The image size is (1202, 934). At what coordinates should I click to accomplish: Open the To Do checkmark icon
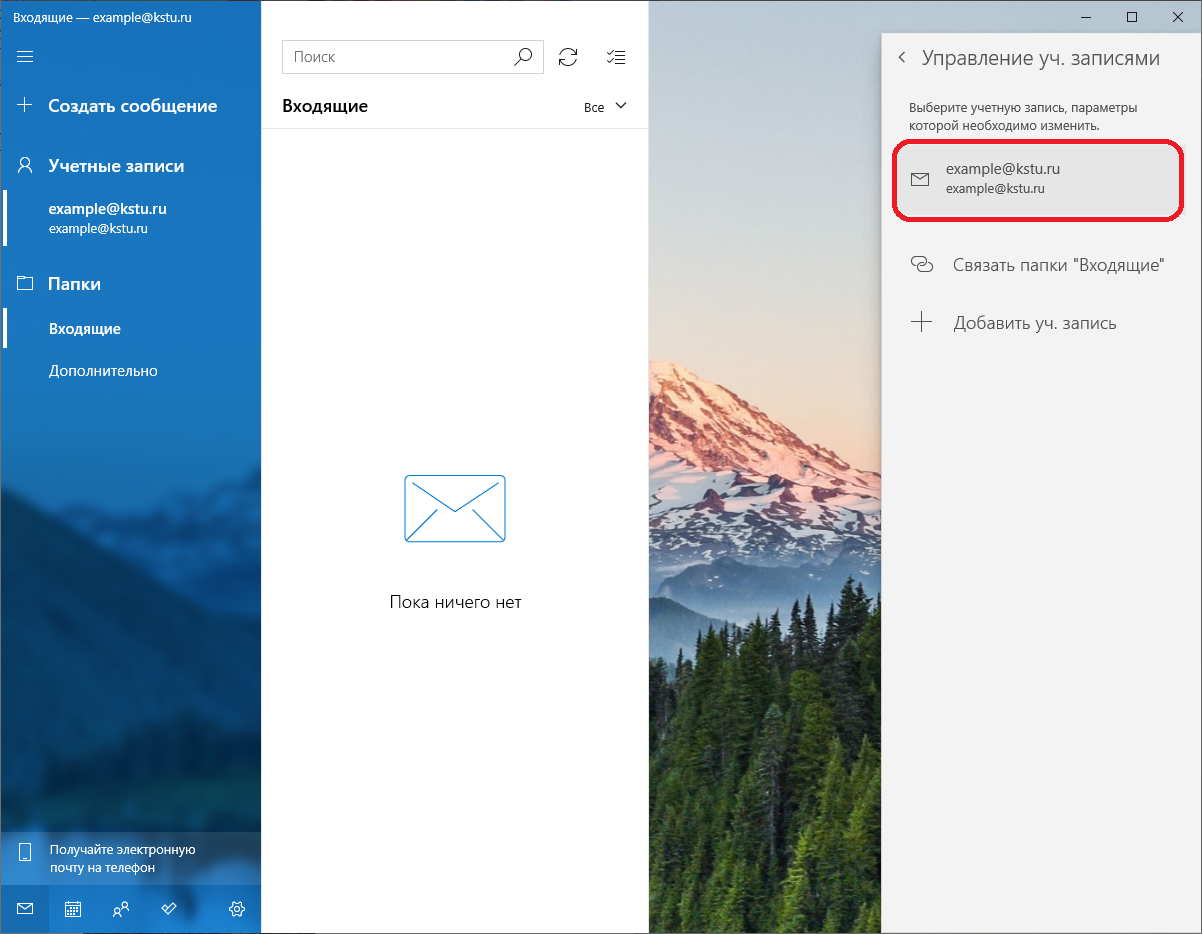[169, 909]
